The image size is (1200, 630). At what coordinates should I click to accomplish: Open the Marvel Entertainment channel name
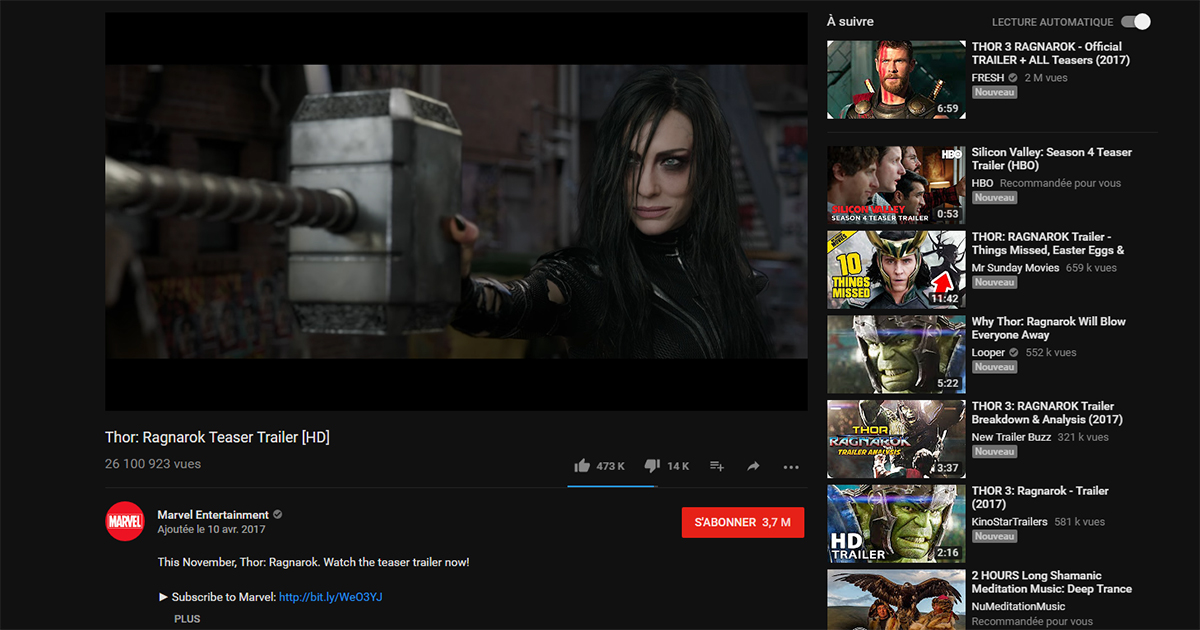coord(213,515)
